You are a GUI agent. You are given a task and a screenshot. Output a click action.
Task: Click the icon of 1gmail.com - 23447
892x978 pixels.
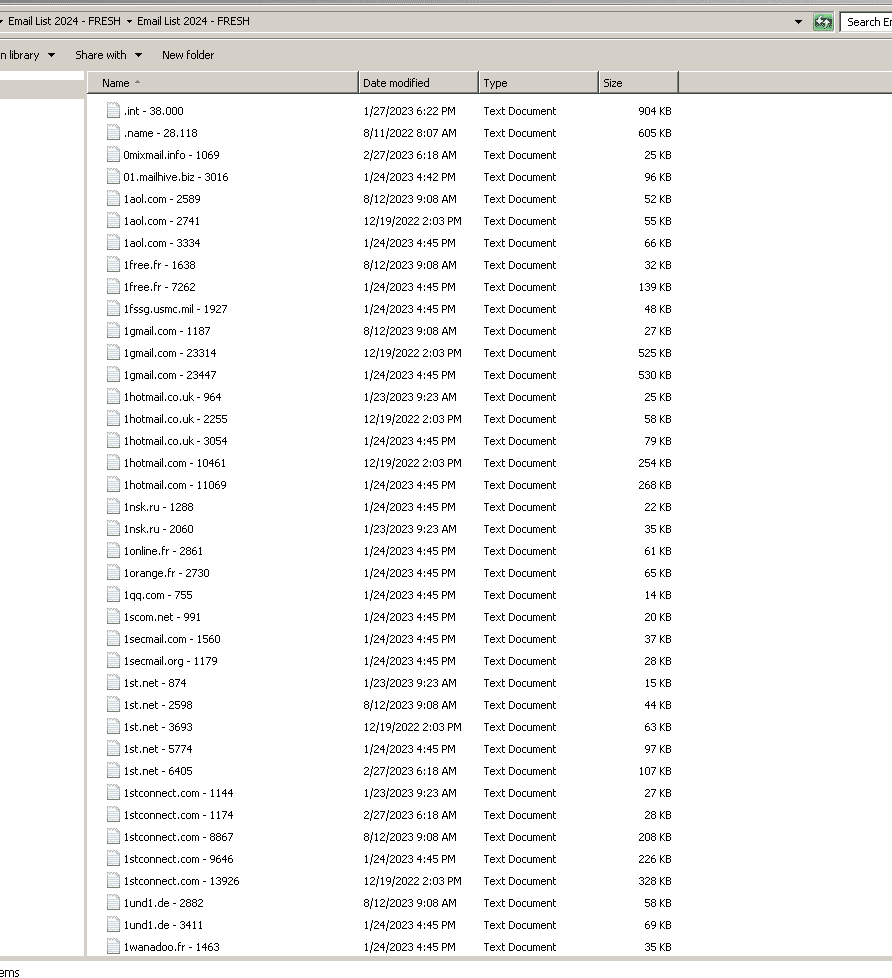[113, 375]
